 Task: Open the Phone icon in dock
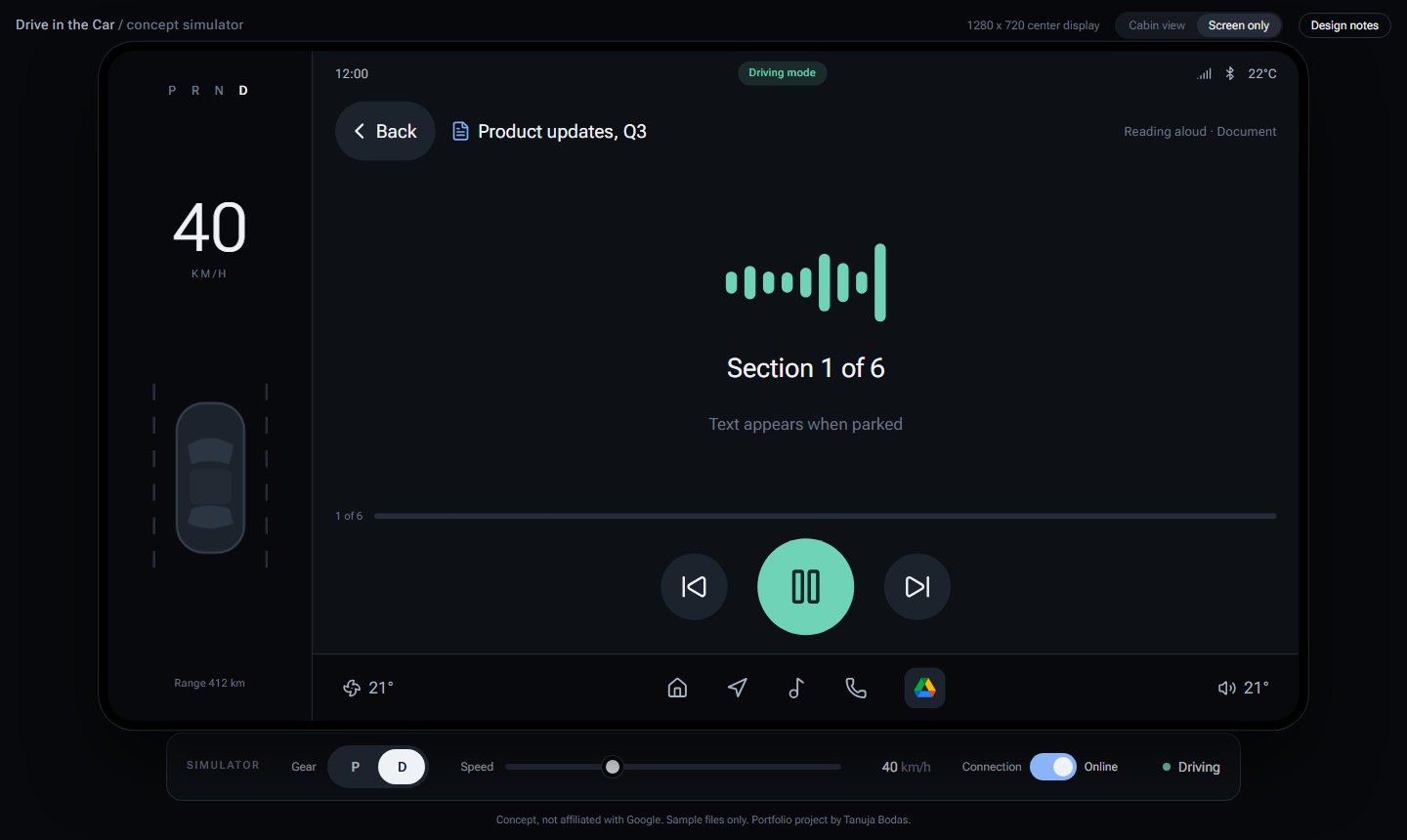tap(856, 688)
